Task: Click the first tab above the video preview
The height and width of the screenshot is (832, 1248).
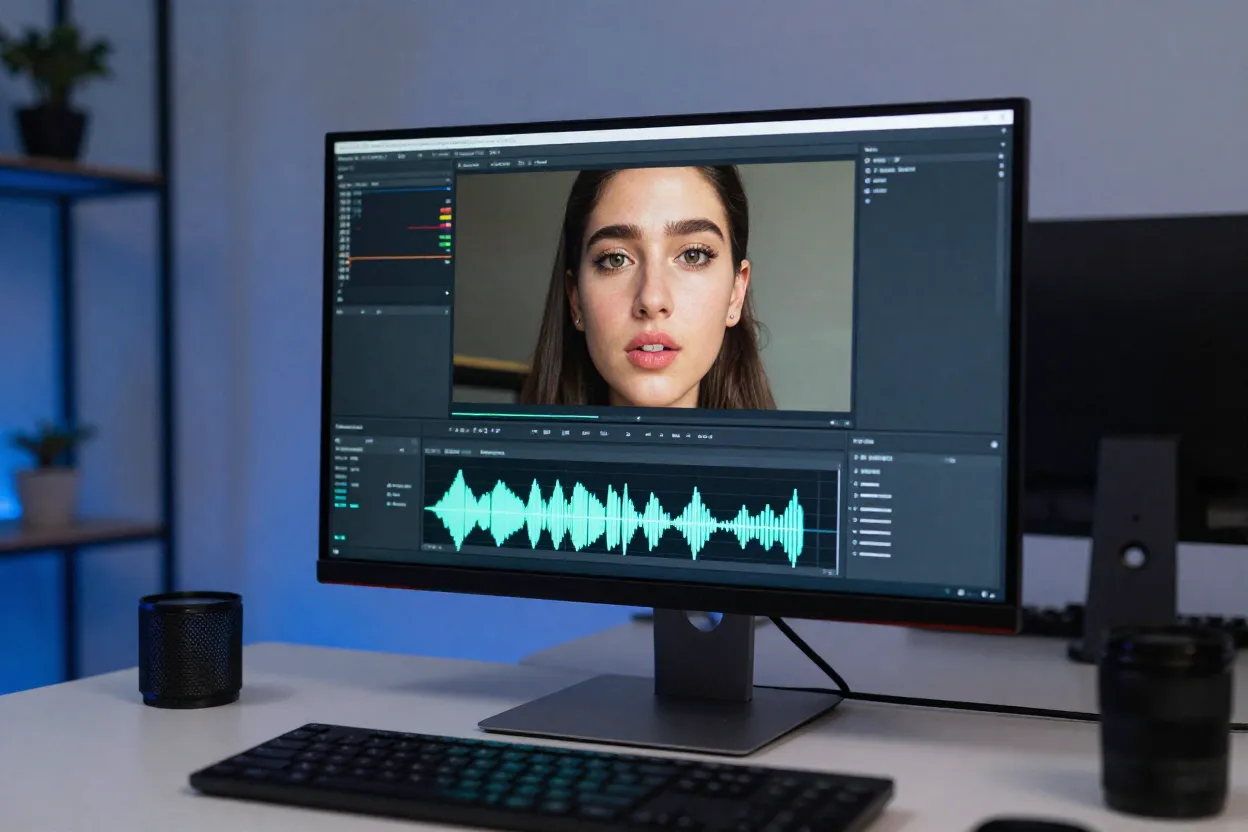Action: [468, 164]
